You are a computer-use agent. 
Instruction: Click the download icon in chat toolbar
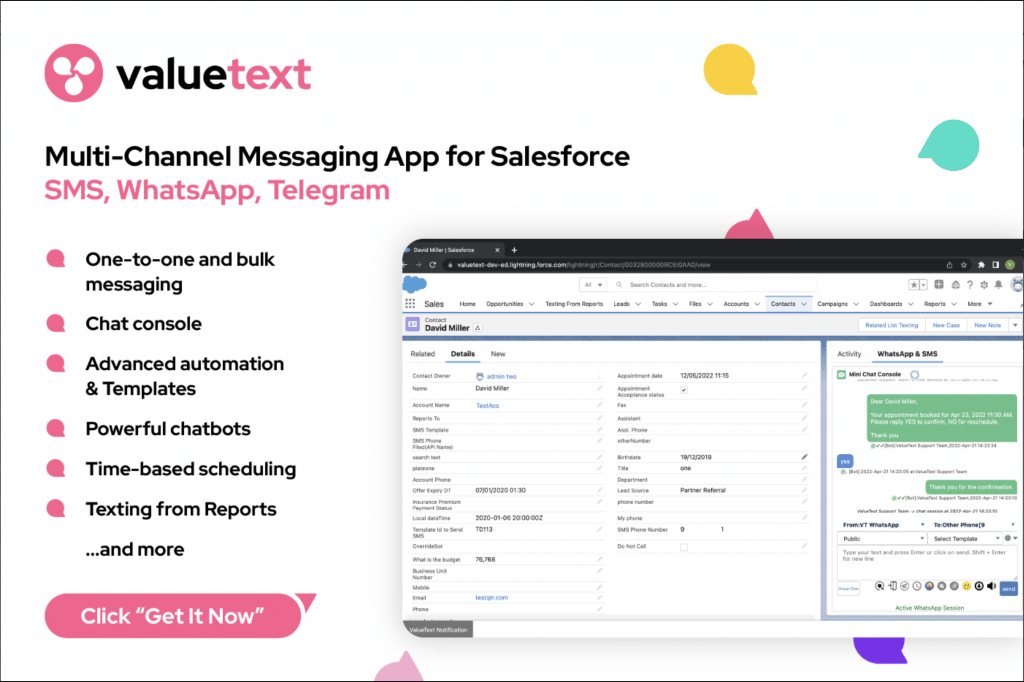tap(979, 586)
